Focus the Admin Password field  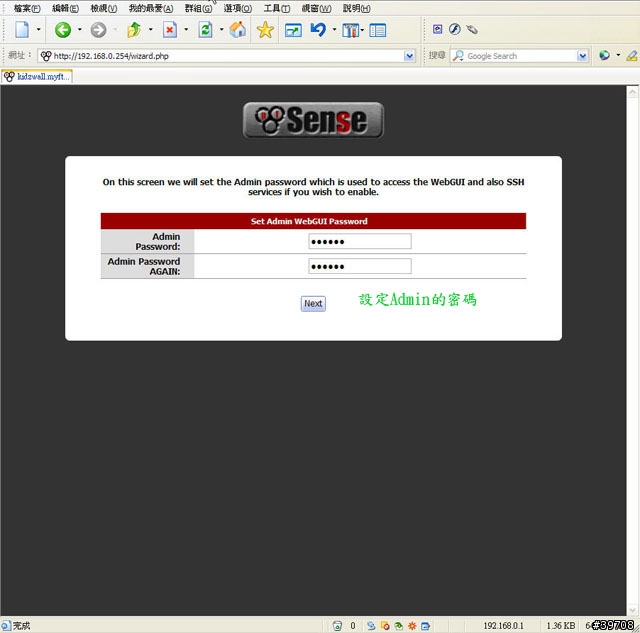360,241
